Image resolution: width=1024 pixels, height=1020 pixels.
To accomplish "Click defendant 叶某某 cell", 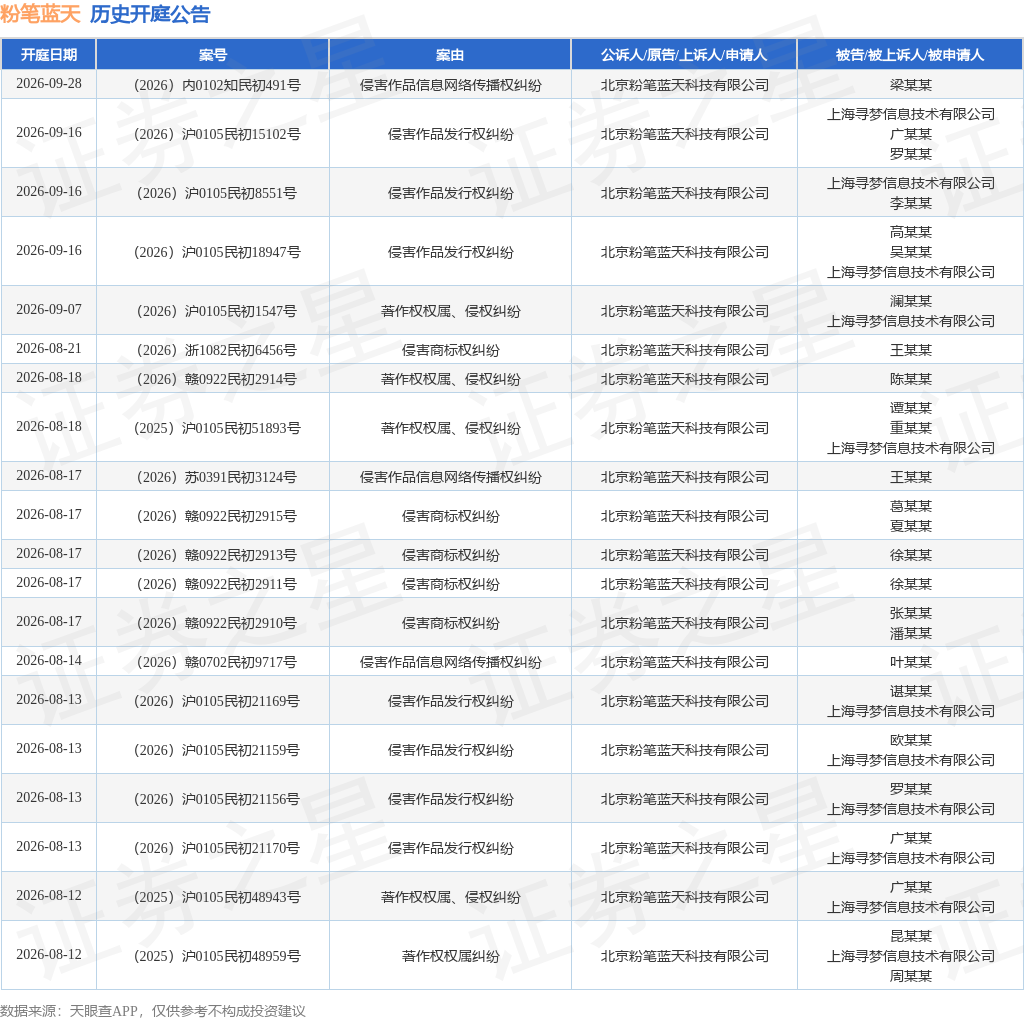I will (910, 661).
